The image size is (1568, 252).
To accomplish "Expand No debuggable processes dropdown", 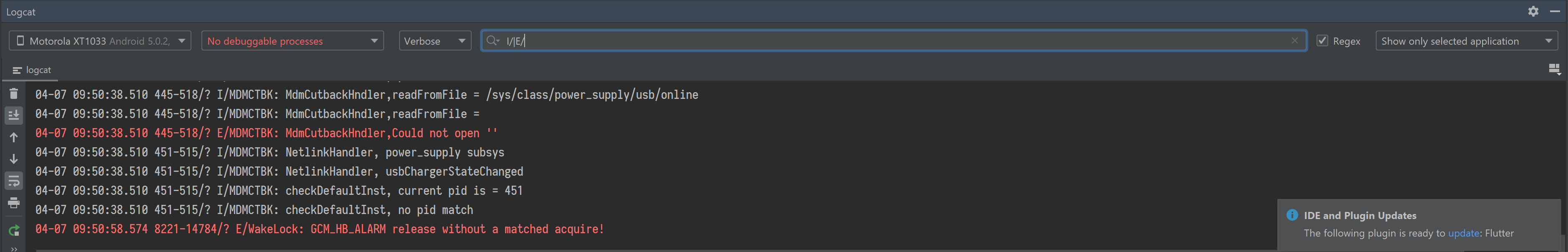I will 292,41.
